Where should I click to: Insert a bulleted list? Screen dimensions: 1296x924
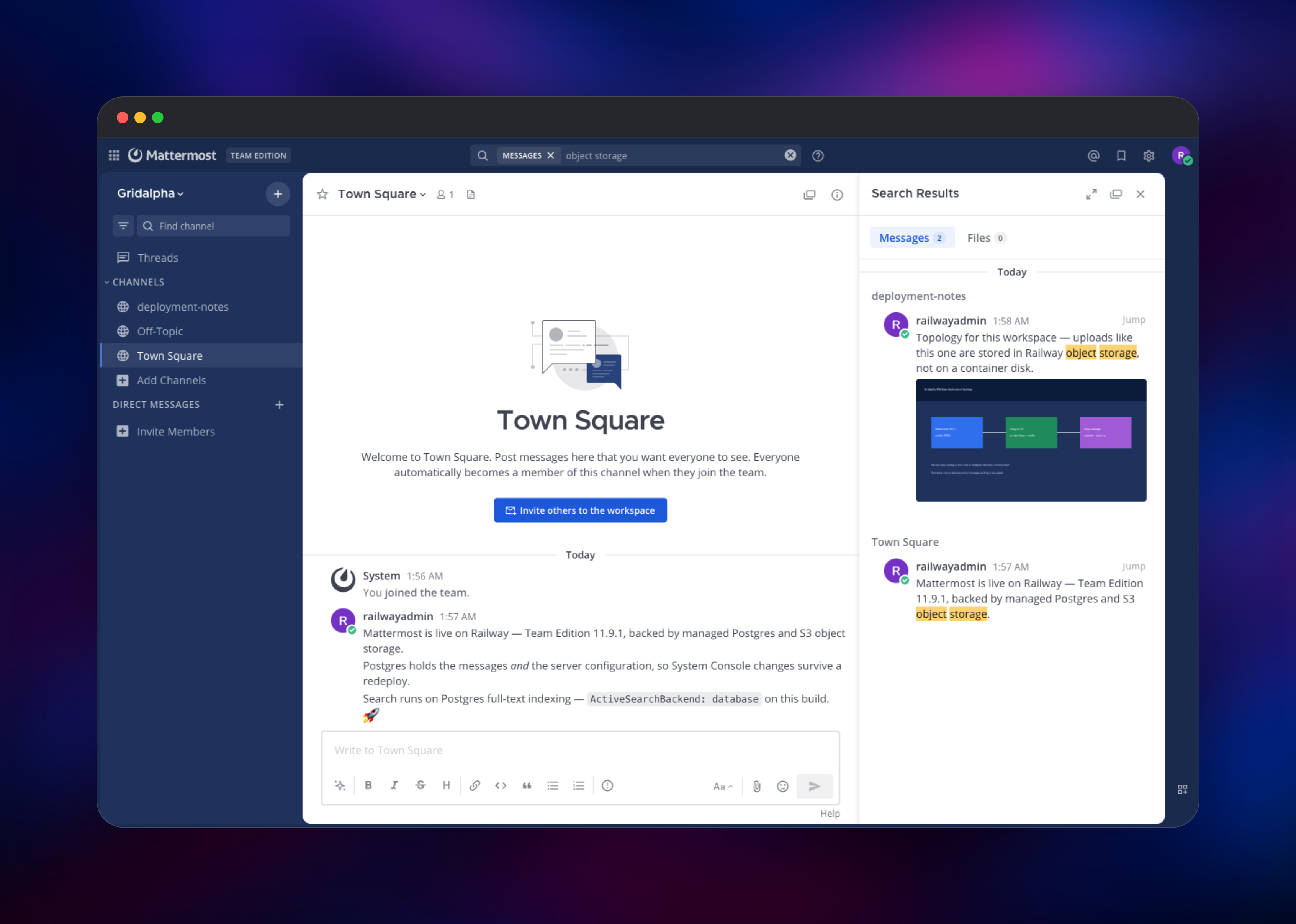(553, 786)
